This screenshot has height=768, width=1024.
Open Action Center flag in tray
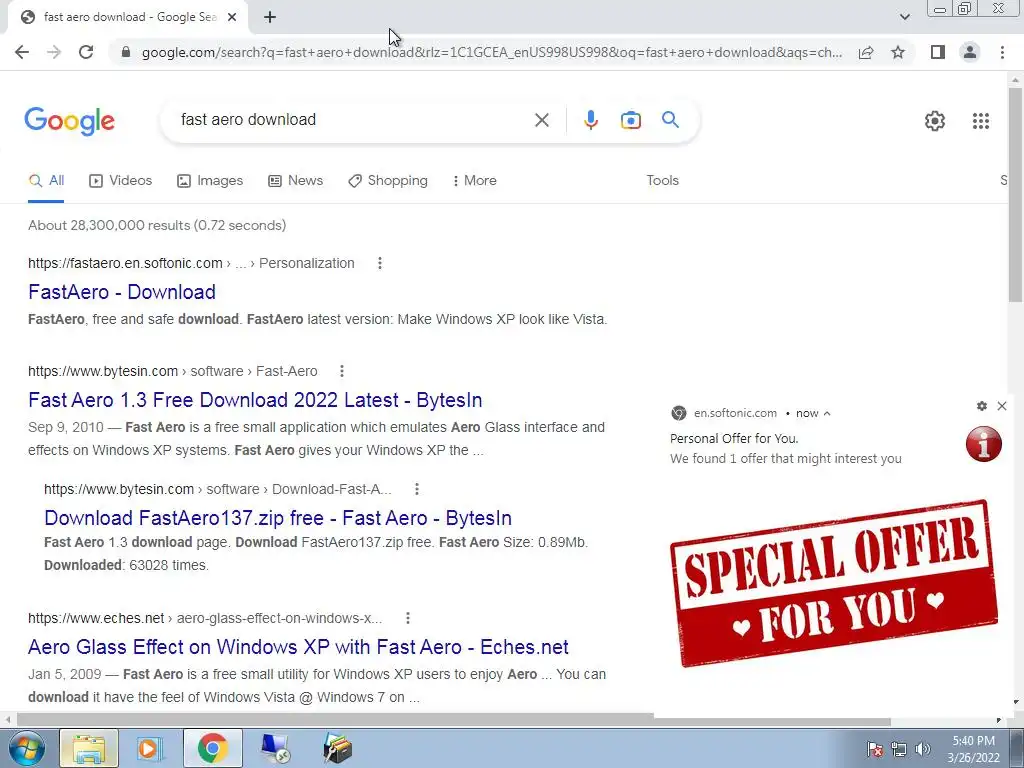click(x=875, y=749)
